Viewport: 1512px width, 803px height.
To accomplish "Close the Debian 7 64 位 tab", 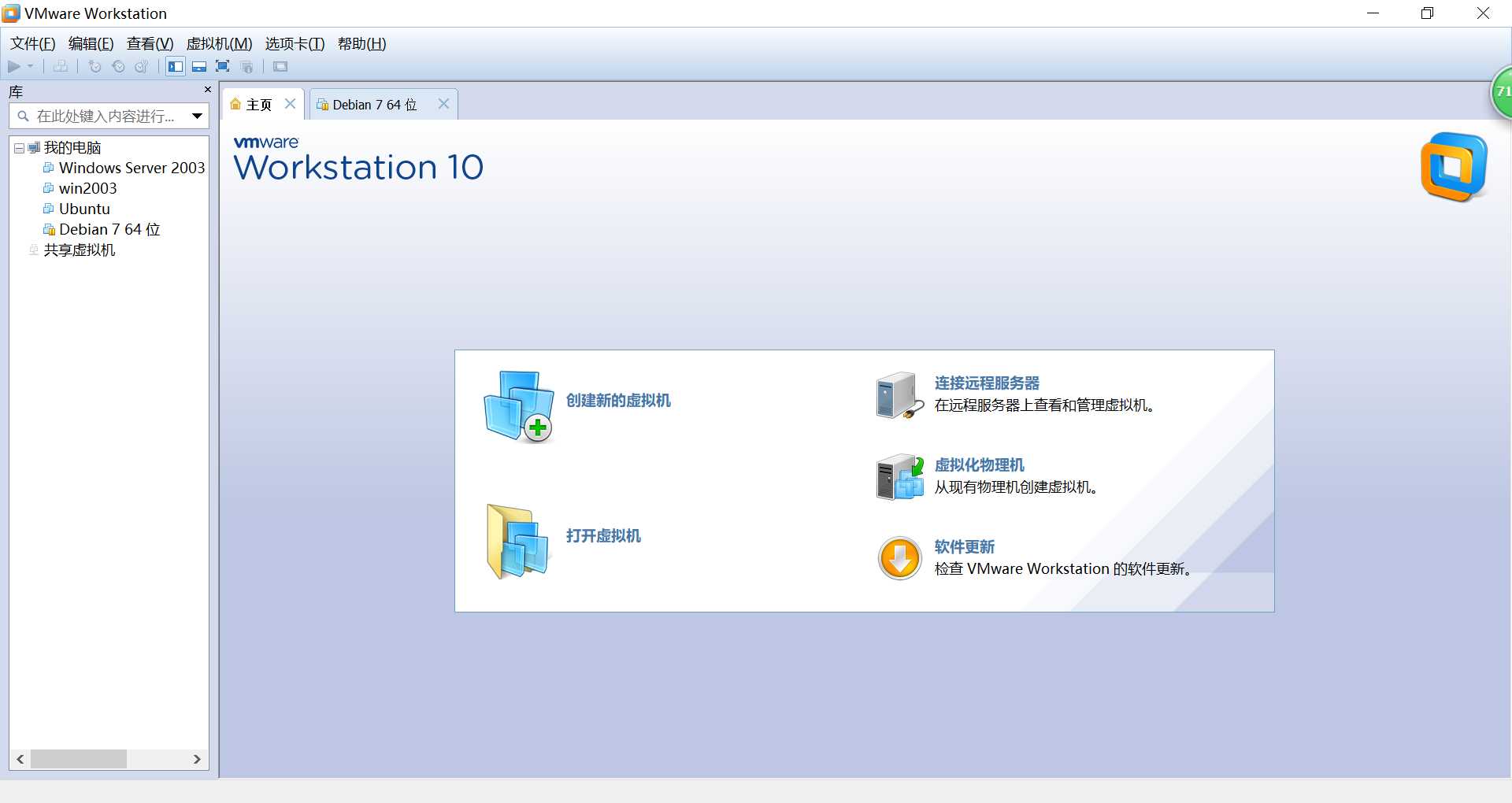I will [x=443, y=104].
